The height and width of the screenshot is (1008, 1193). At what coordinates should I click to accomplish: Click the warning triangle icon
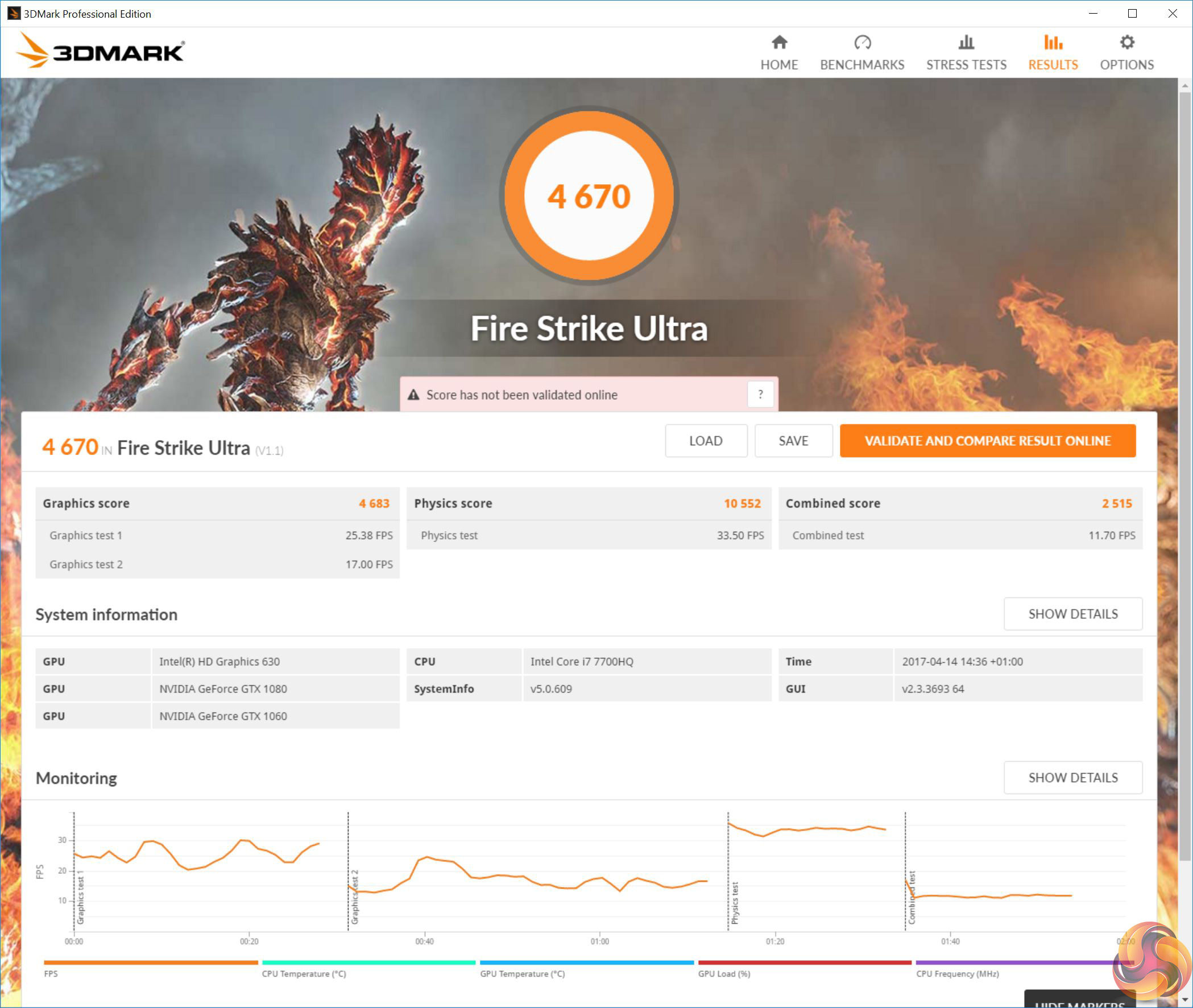coord(413,395)
